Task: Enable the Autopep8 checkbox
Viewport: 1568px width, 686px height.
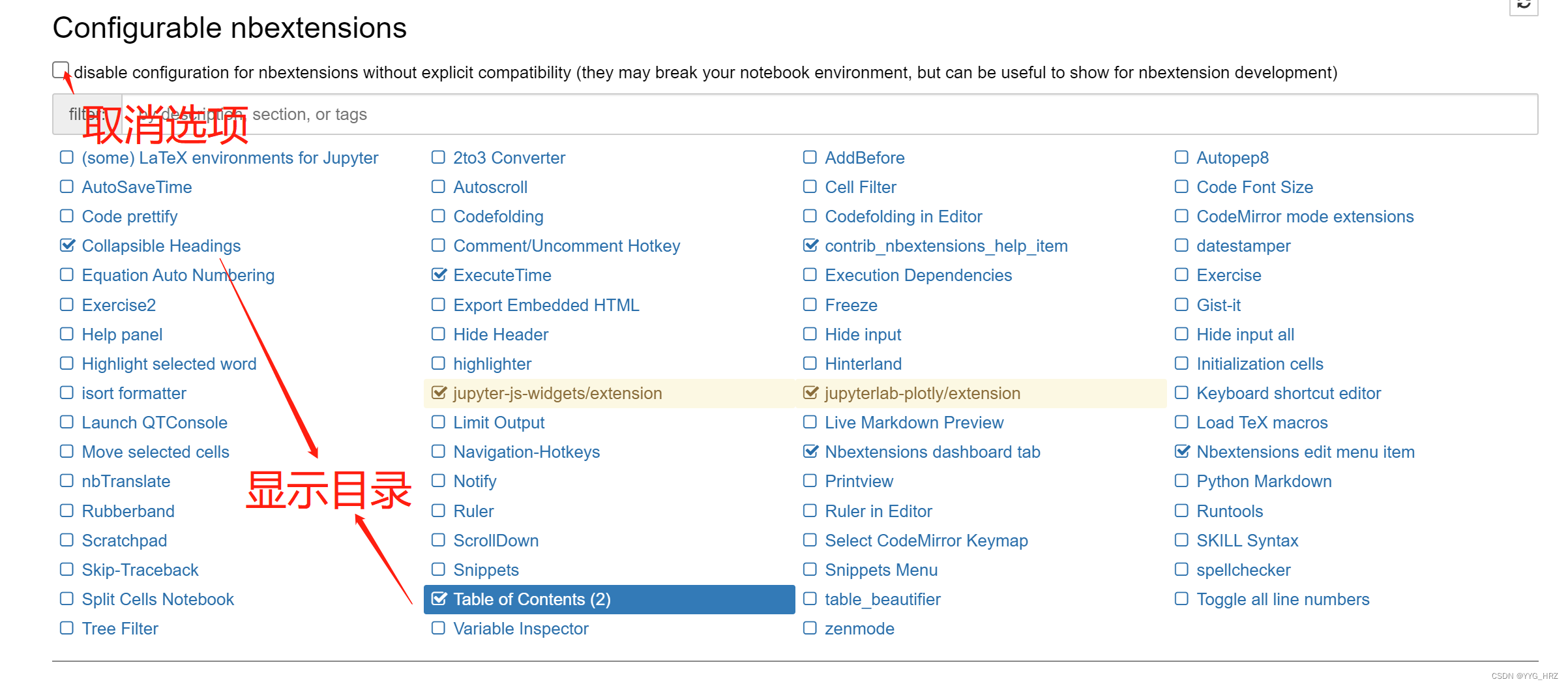Action: pos(1181,158)
